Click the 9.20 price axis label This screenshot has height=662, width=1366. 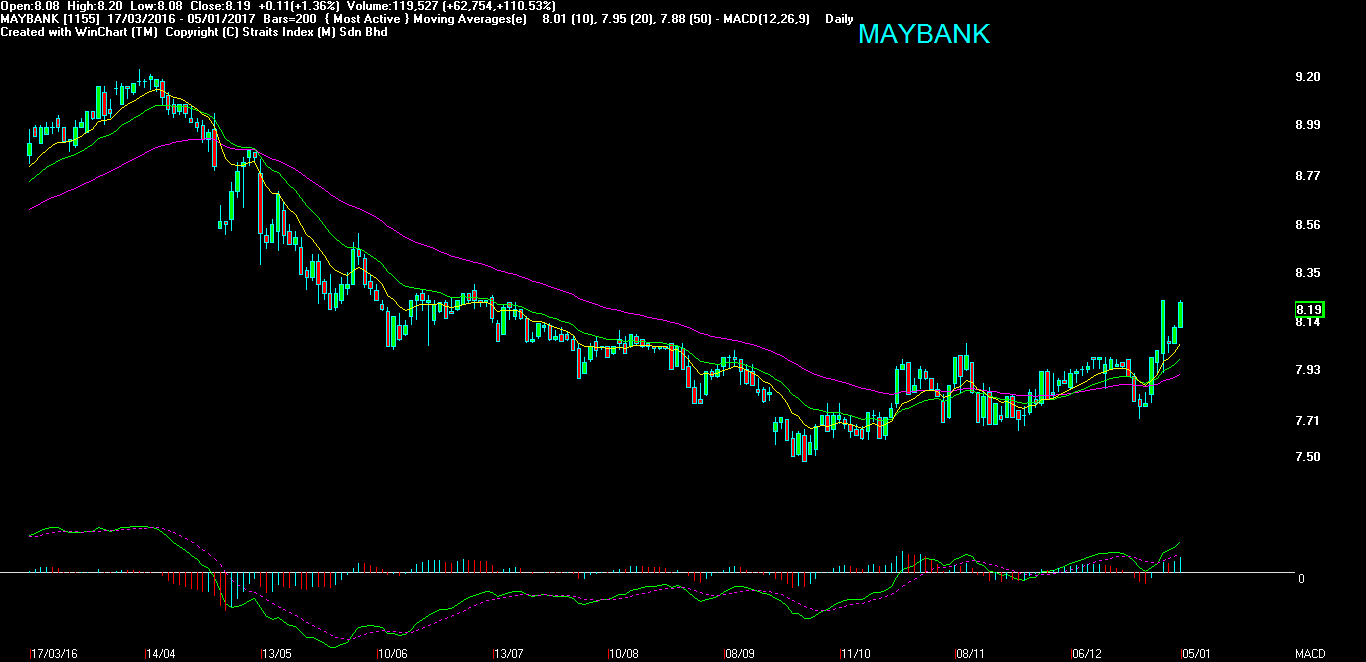coord(1308,77)
